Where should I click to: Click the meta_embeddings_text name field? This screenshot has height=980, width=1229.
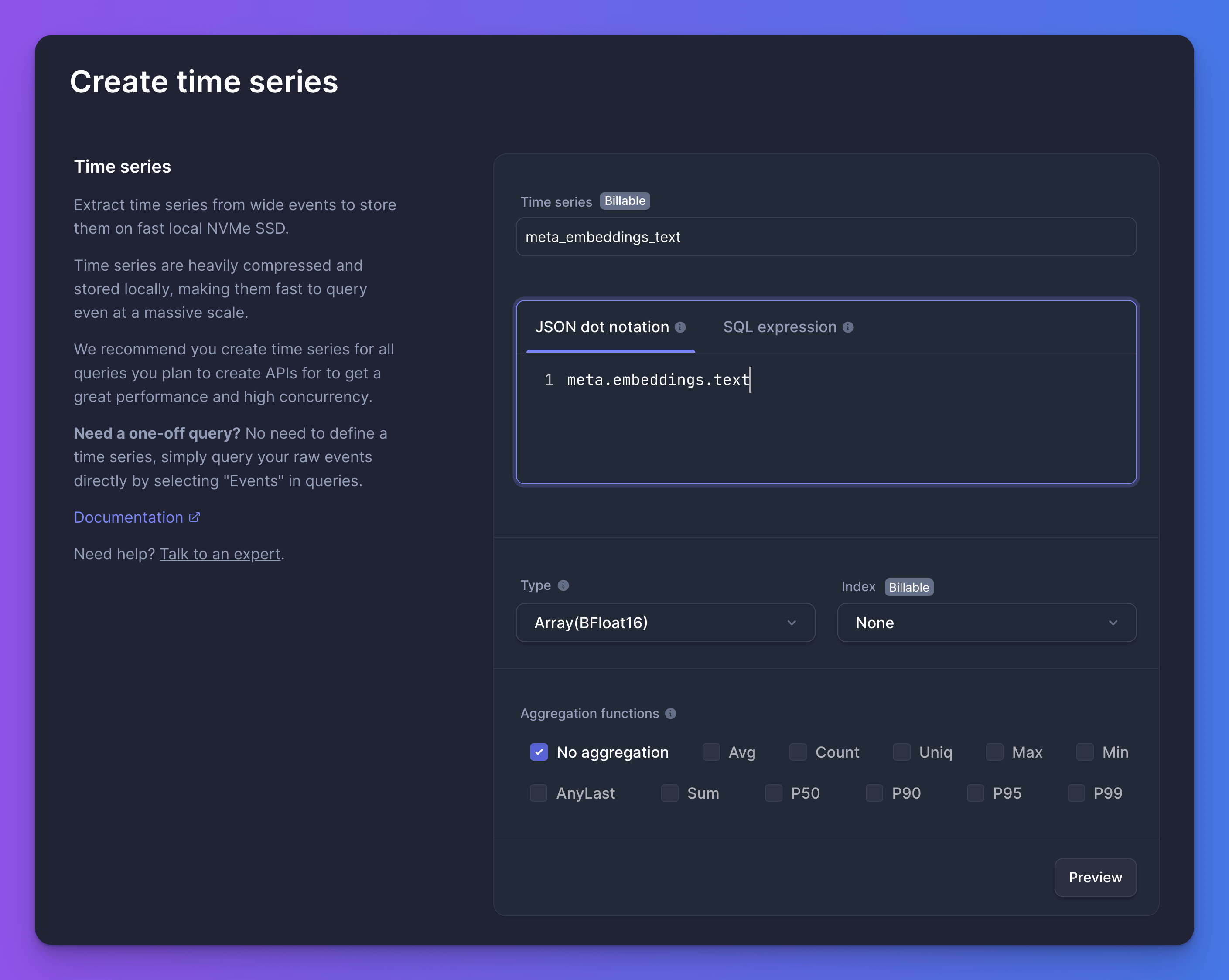[x=826, y=236]
